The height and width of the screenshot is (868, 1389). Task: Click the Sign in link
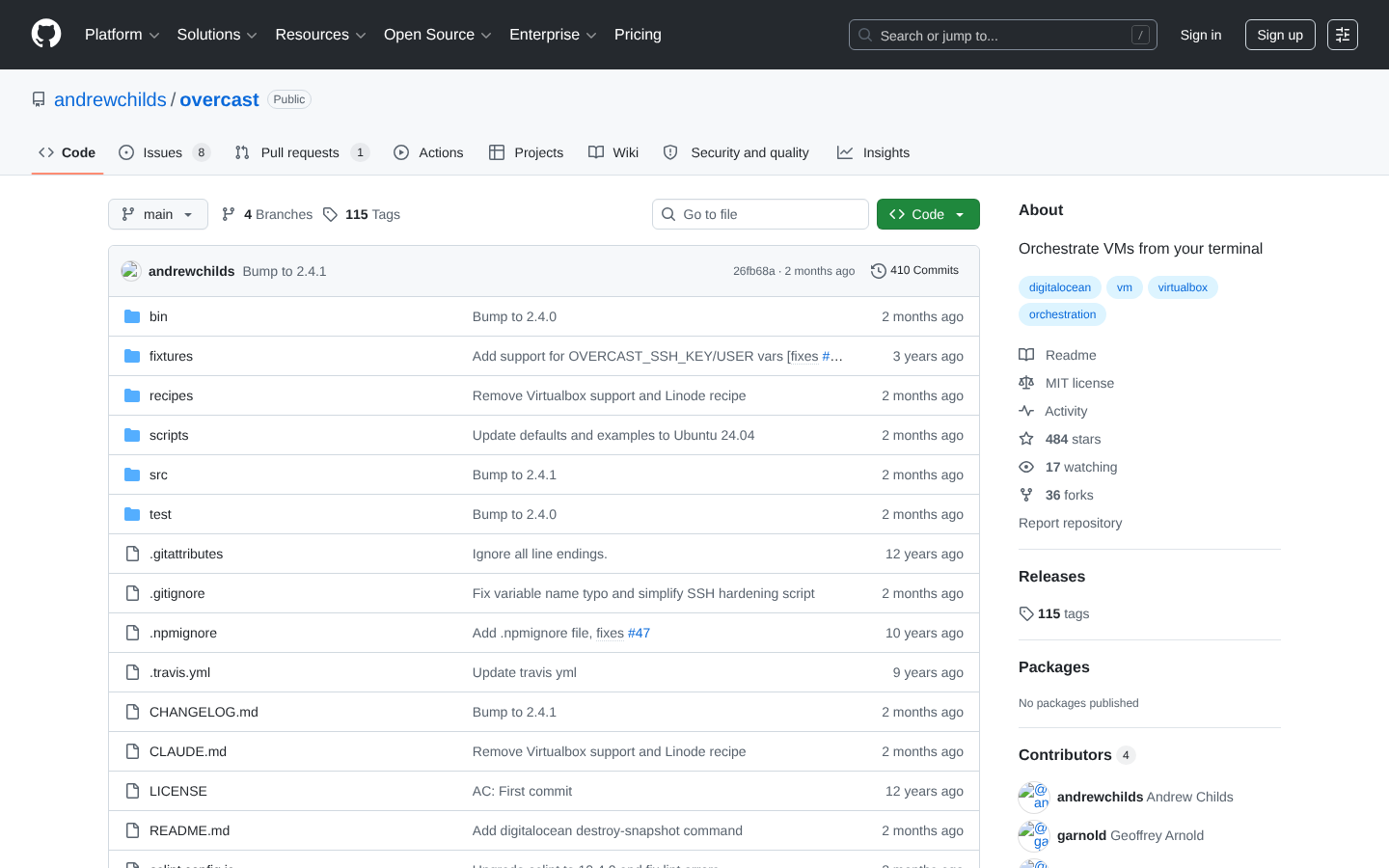pos(1201,35)
